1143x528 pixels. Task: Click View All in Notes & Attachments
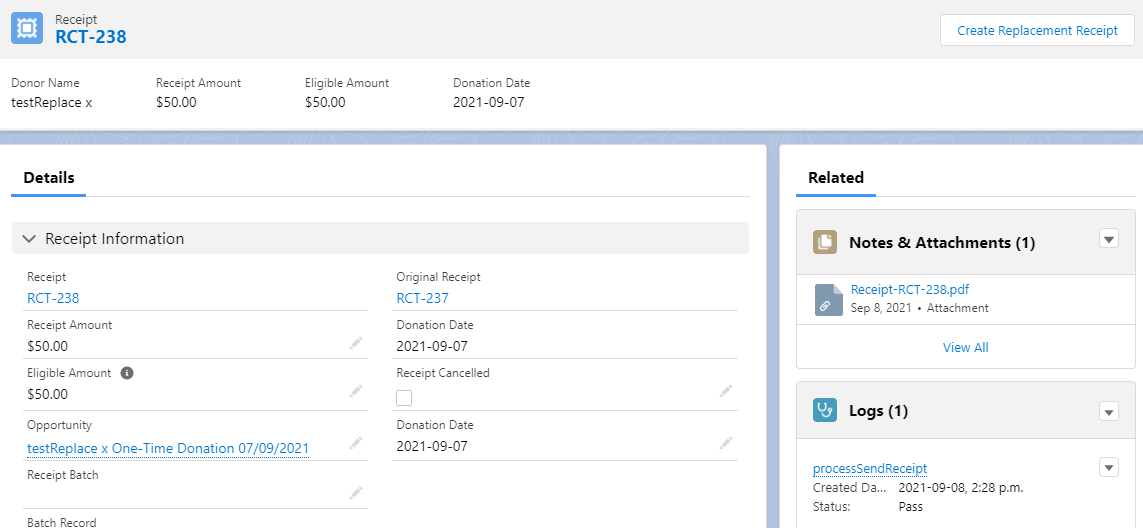965,347
